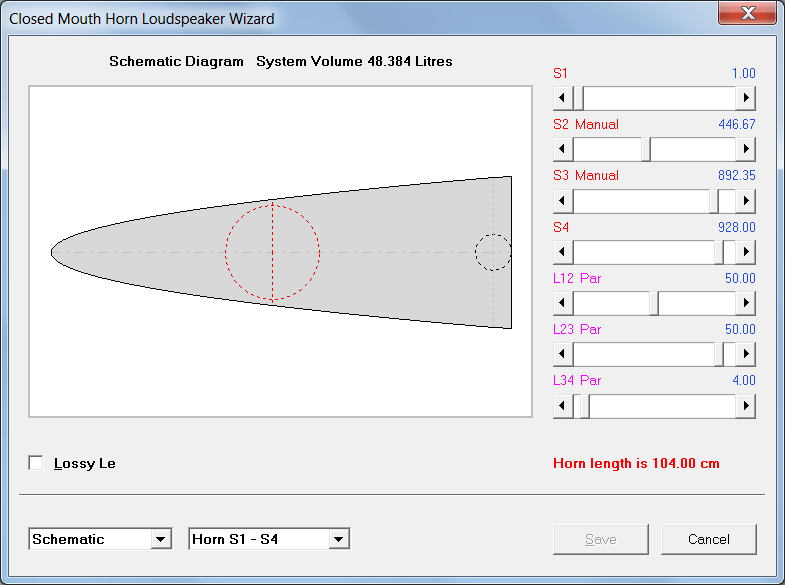785x585 pixels.
Task: Click the L12 slider thumb
Action: point(654,303)
